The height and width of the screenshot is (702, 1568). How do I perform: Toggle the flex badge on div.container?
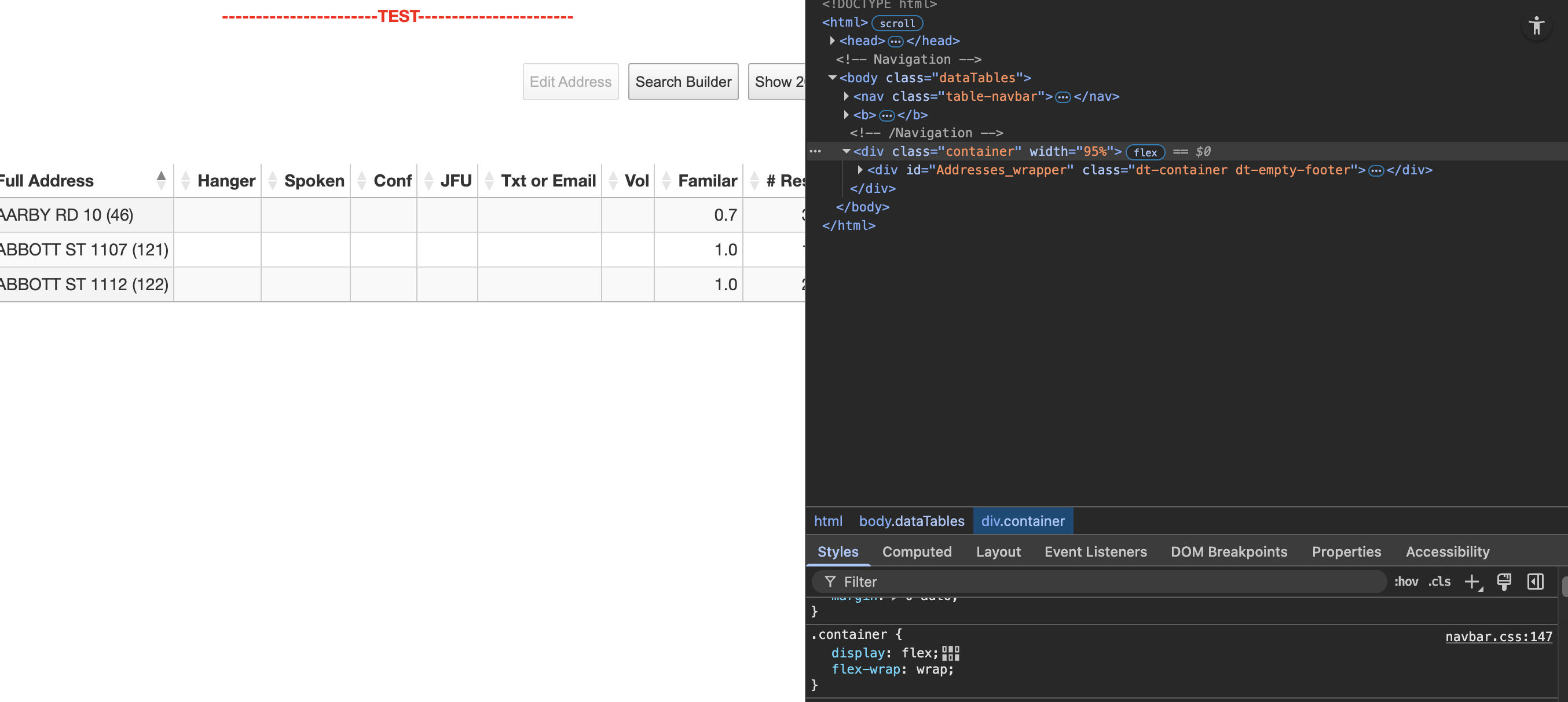pyautogui.click(x=1145, y=152)
